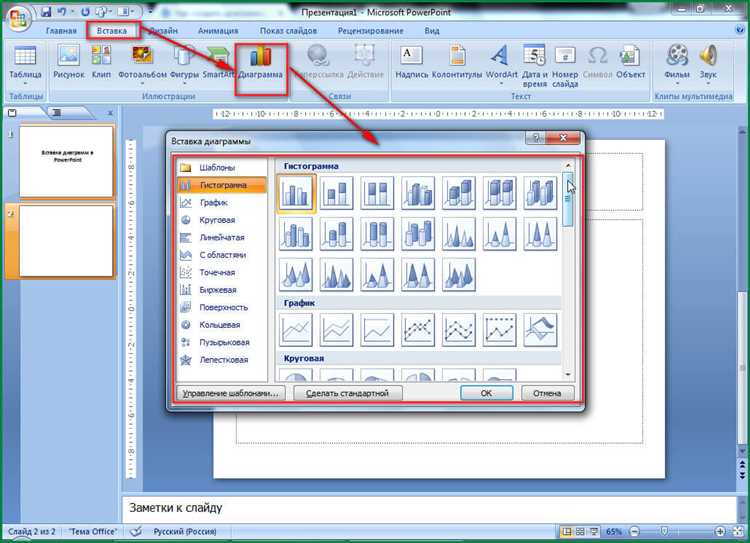Click the Отмена cancel button
This screenshot has height=543, width=750.
(x=547, y=393)
